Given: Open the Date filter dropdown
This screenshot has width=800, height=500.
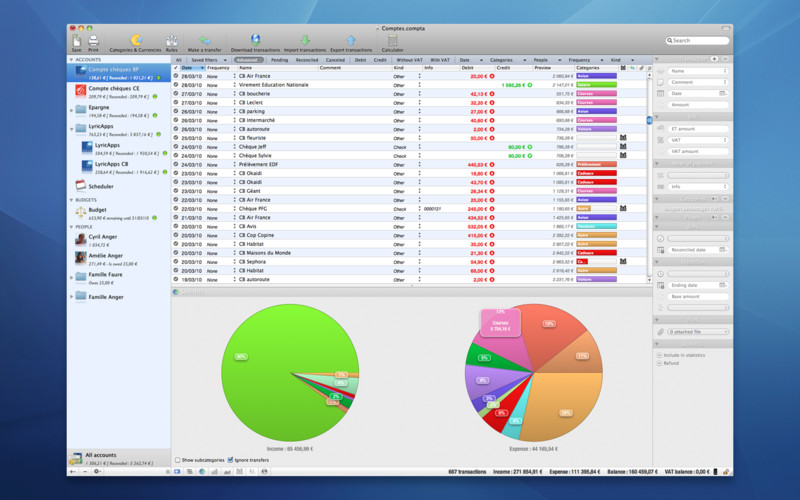Looking at the screenshot, I should click(470, 60).
